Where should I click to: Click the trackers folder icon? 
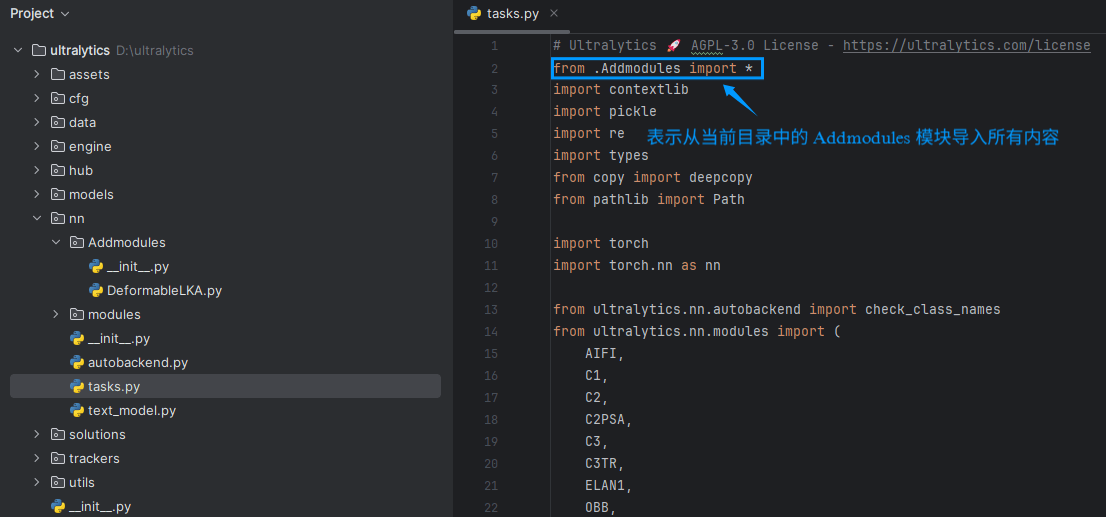click(58, 459)
